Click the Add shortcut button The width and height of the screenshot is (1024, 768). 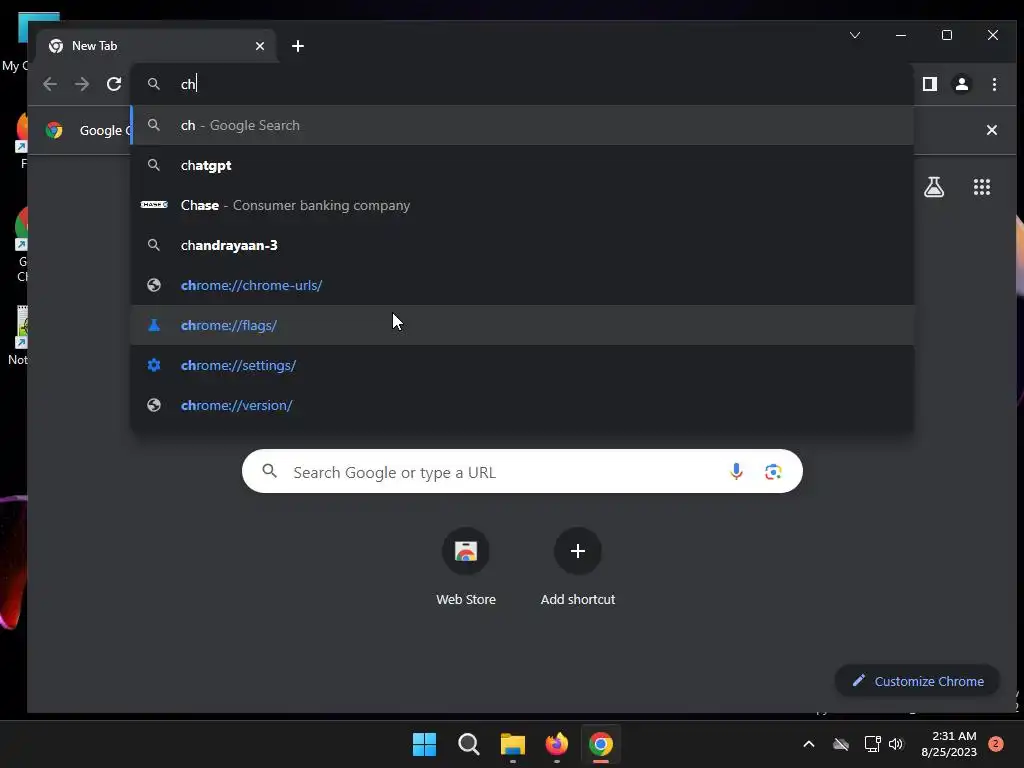point(578,568)
